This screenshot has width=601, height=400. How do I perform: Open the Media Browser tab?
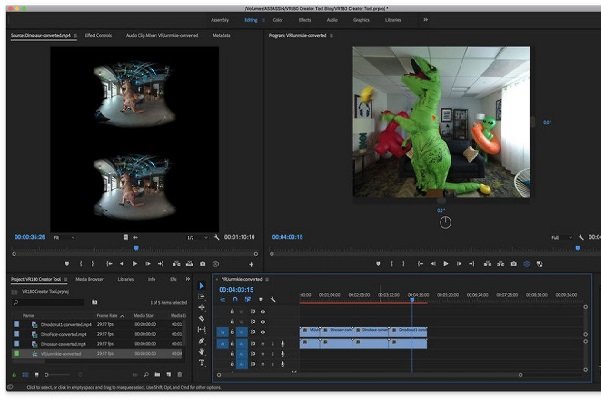click(89, 279)
